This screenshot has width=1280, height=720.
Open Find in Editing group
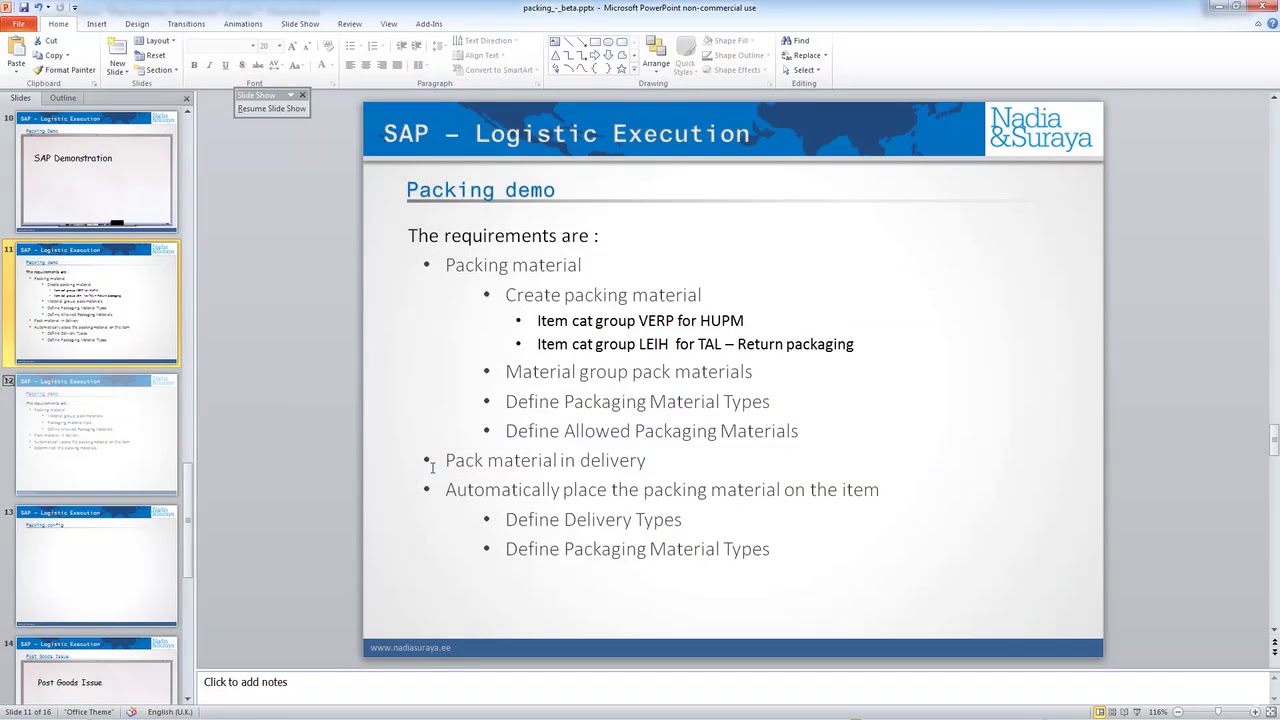tap(796, 41)
